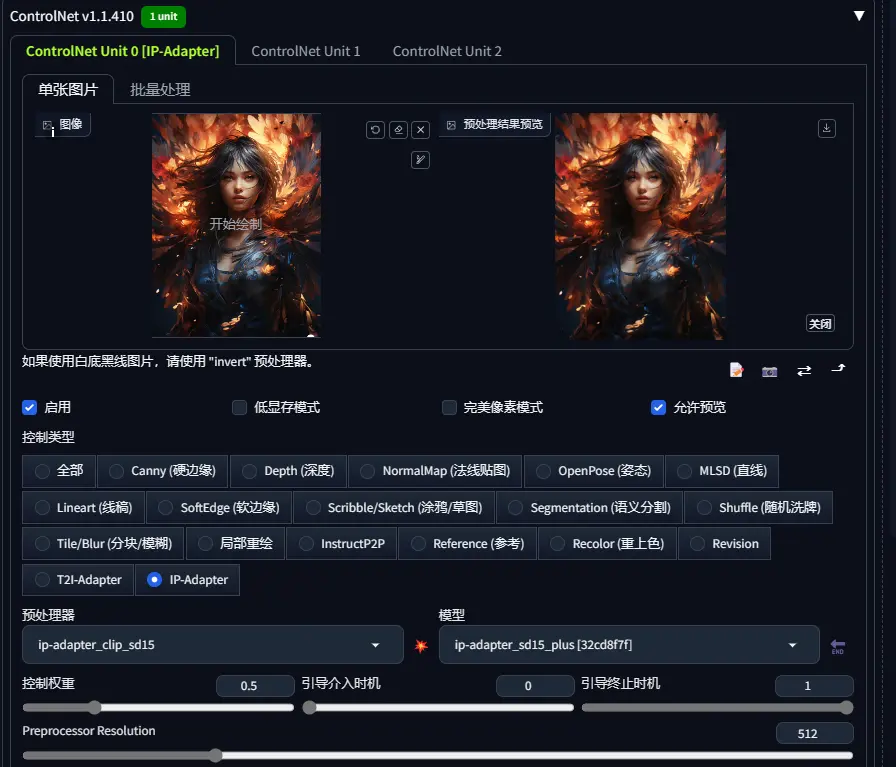Select the OpenPose (姿态) option
896x767 pixels.
pyautogui.click(x=594, y=471)
